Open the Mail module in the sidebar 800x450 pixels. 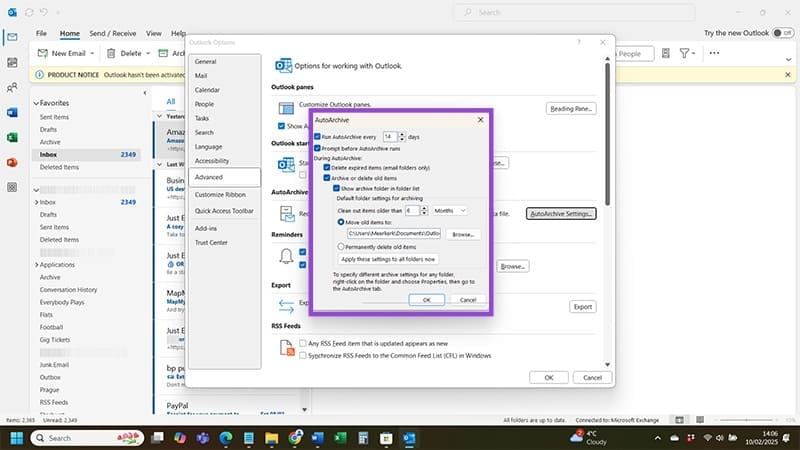(12, 37)
